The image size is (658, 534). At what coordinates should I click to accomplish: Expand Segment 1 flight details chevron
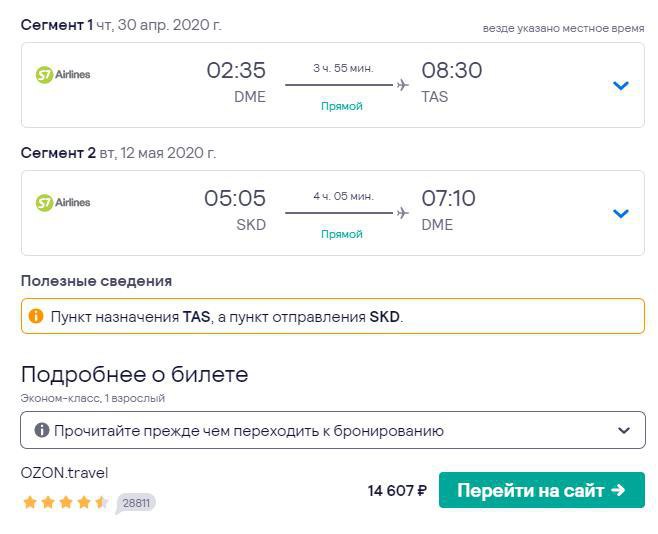coord(620,85)
